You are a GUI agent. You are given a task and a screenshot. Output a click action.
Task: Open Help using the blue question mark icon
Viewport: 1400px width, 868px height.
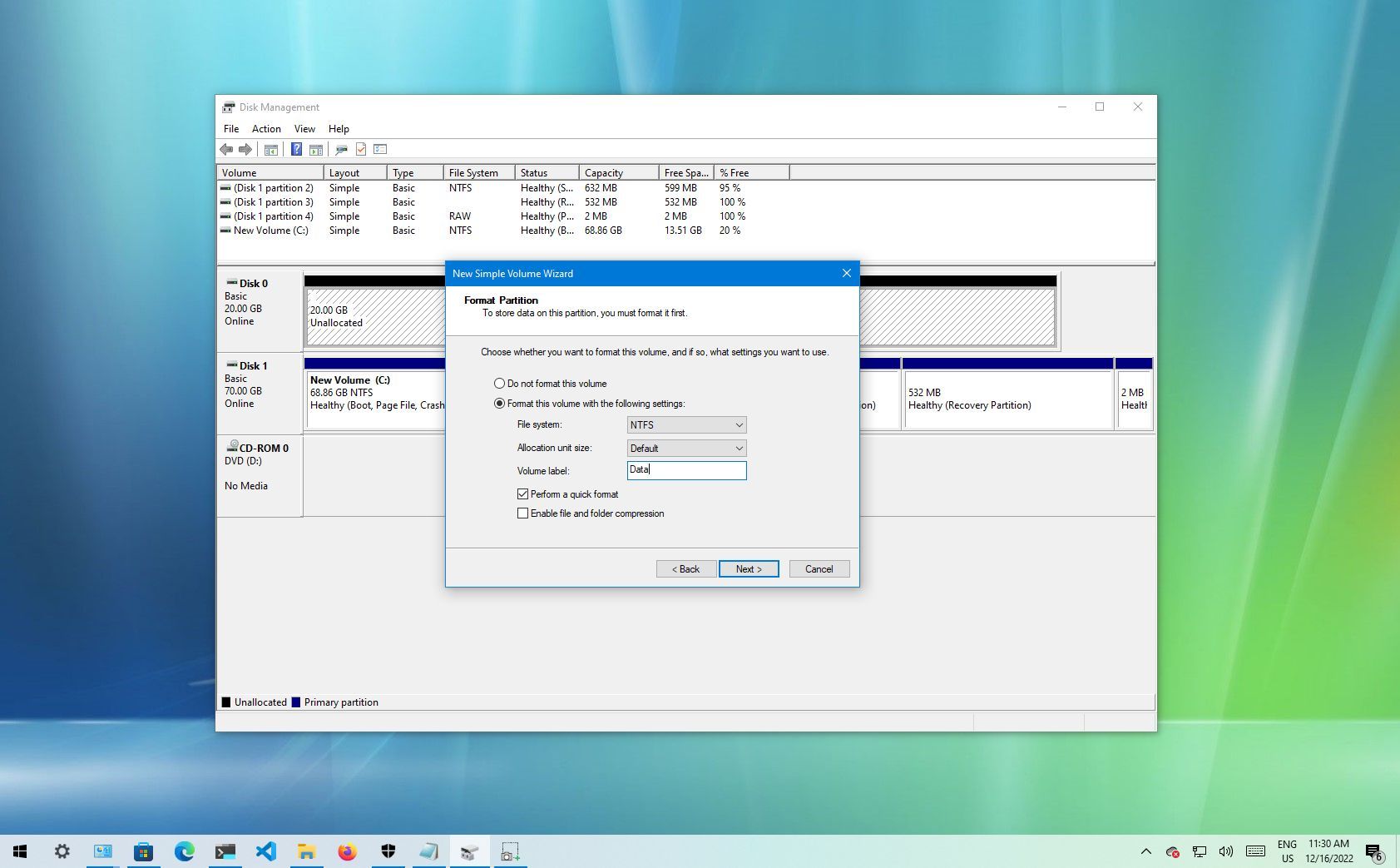pyautogui.click(x=297, y=149)
